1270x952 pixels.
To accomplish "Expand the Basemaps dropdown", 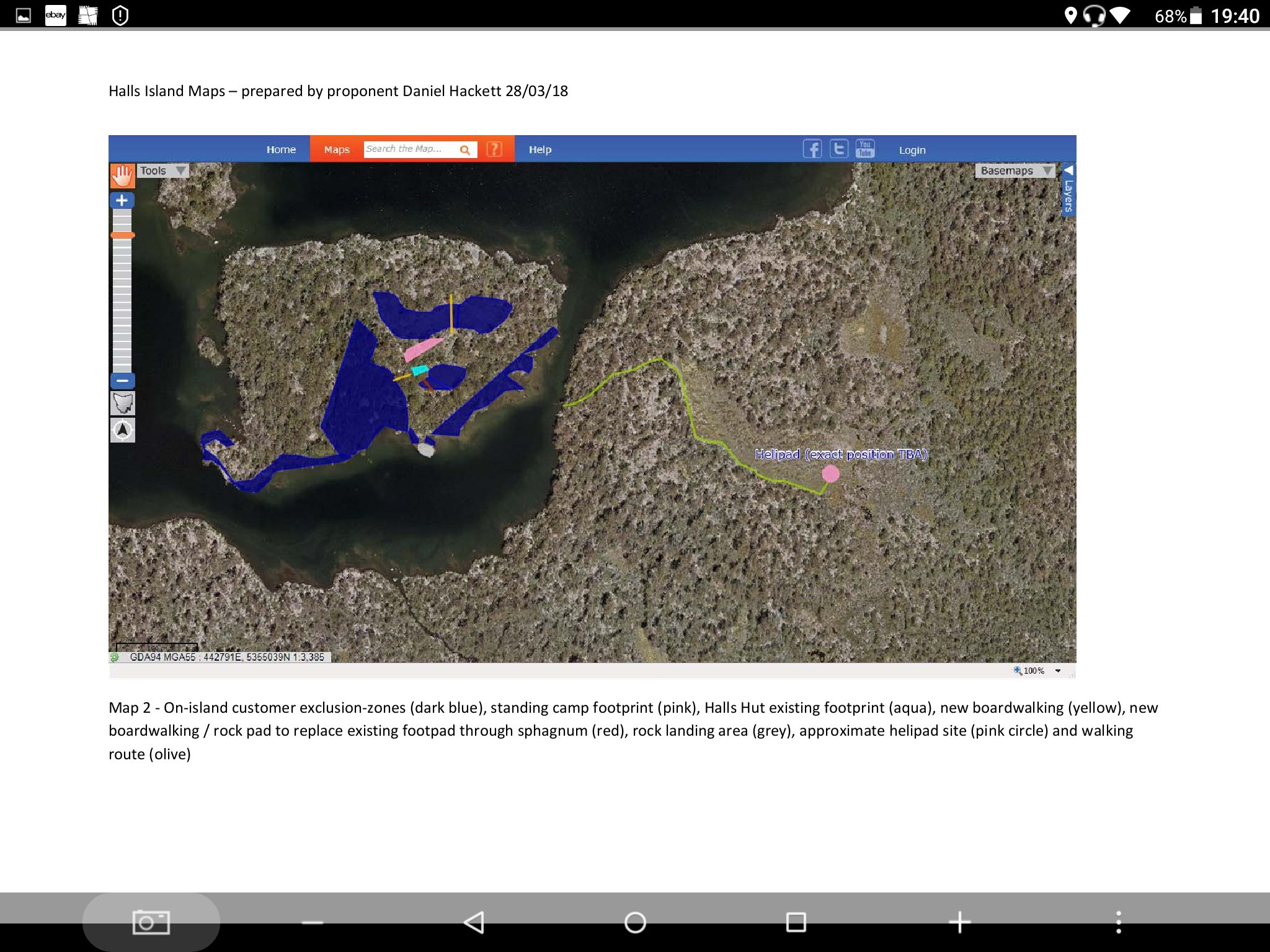I will (1015, 170).
